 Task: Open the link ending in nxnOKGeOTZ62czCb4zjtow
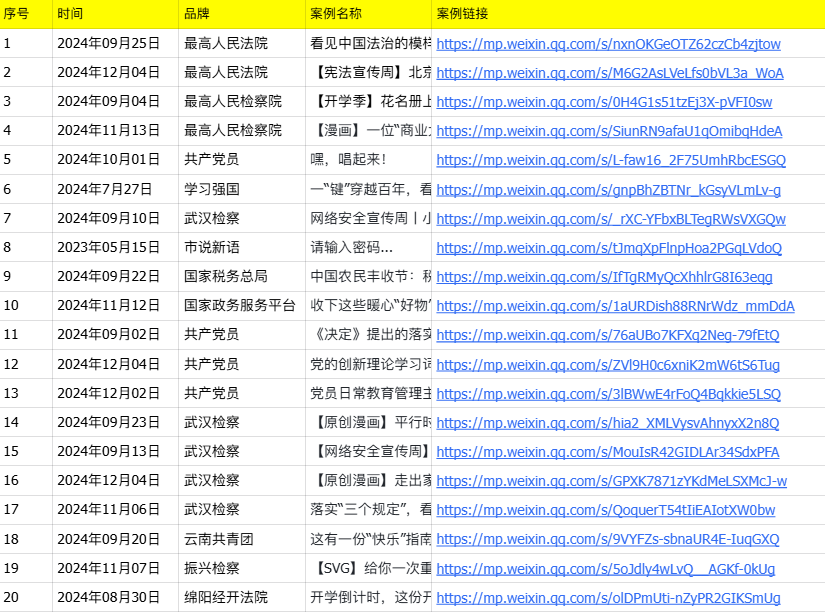pyautogui.click(x=608, y=44)
